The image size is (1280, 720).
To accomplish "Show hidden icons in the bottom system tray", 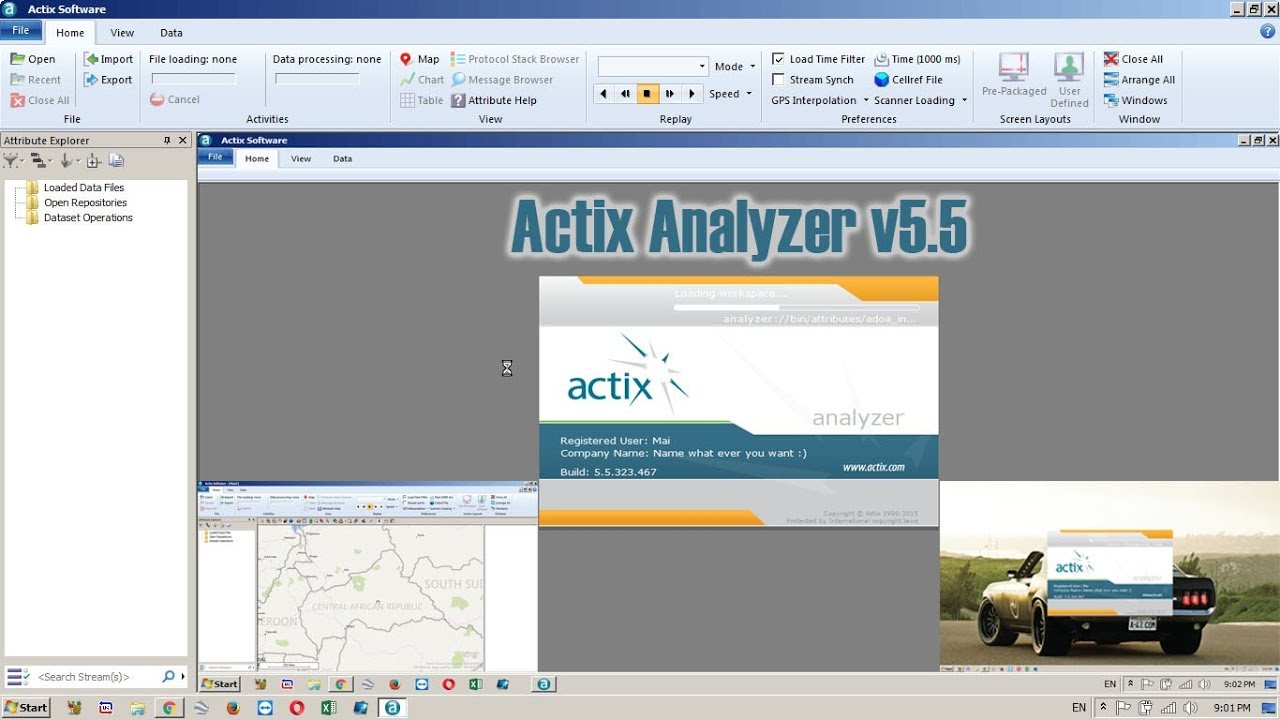I will pyautogui.click(x=1102, y=707).
